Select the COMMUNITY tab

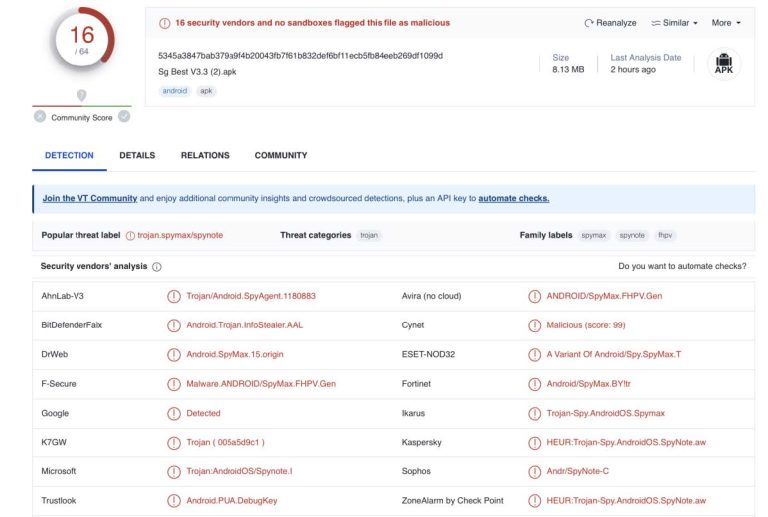281,156
